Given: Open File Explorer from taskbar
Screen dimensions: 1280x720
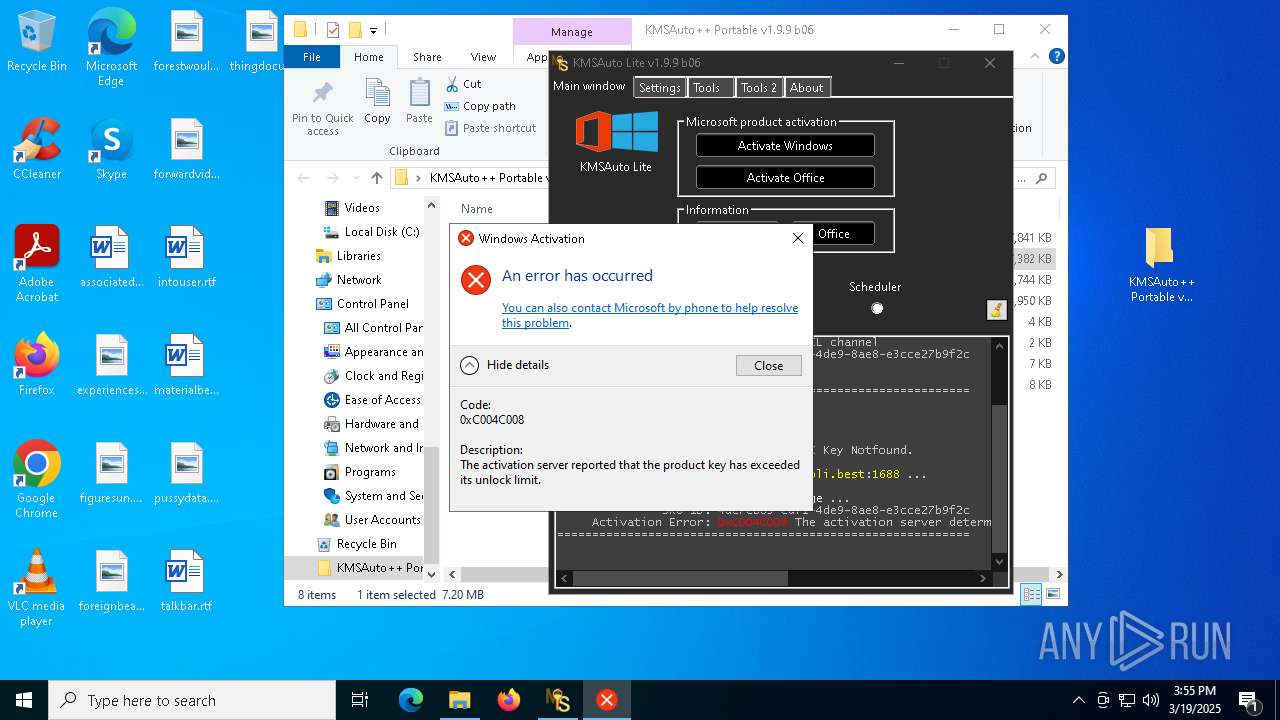Looking at the screenshot, I should (459, 700).
